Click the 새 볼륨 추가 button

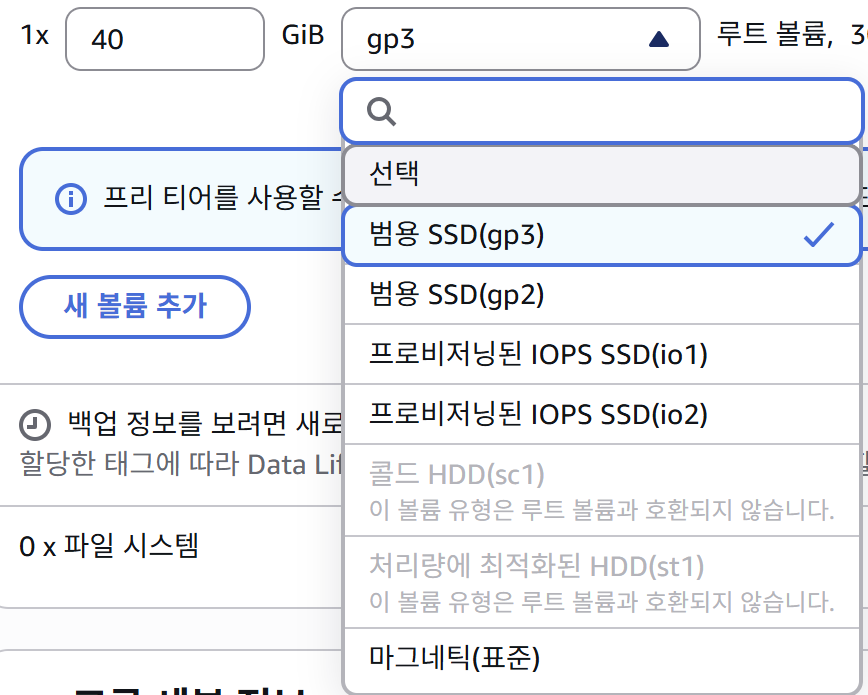(x=135, y=306)
